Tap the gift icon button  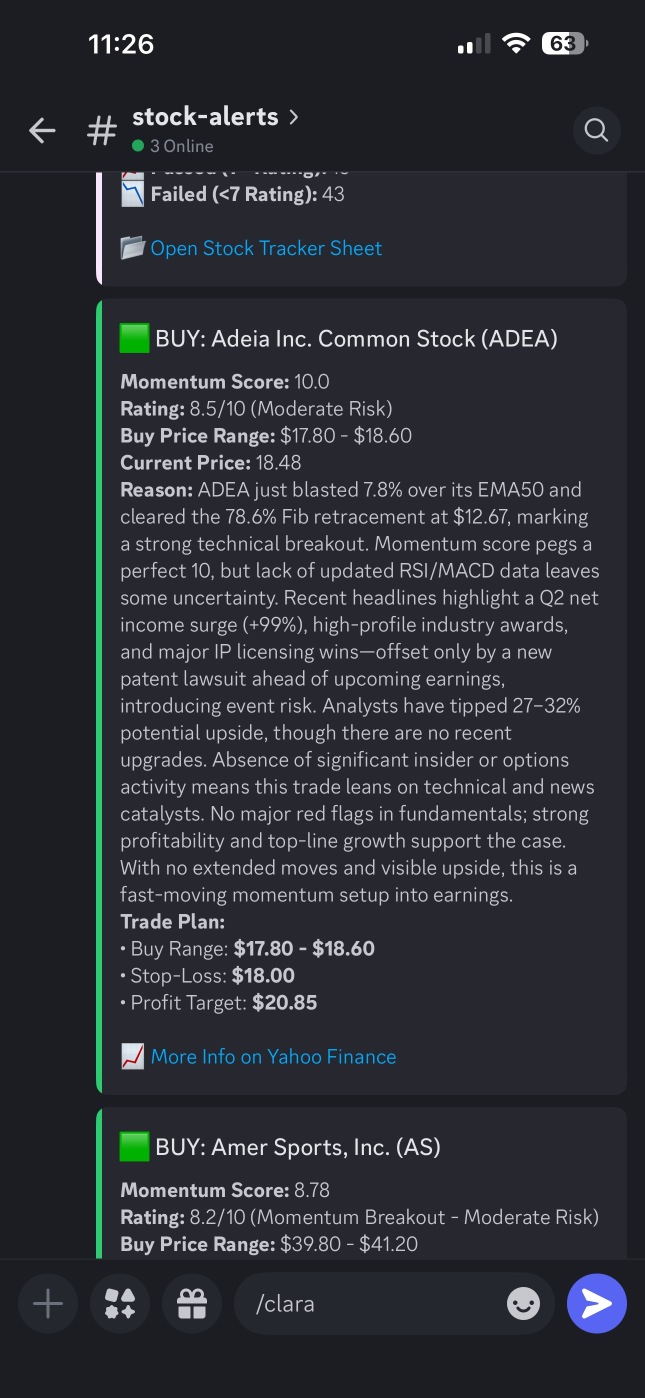192,1303
